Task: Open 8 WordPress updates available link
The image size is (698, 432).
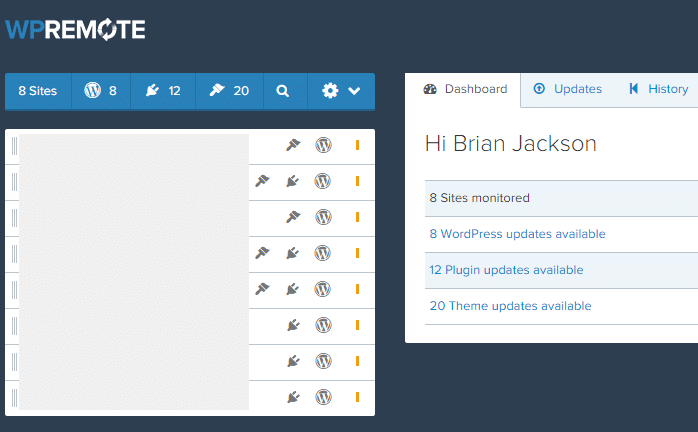Action: pyautogui.click(x=517, y=234)
